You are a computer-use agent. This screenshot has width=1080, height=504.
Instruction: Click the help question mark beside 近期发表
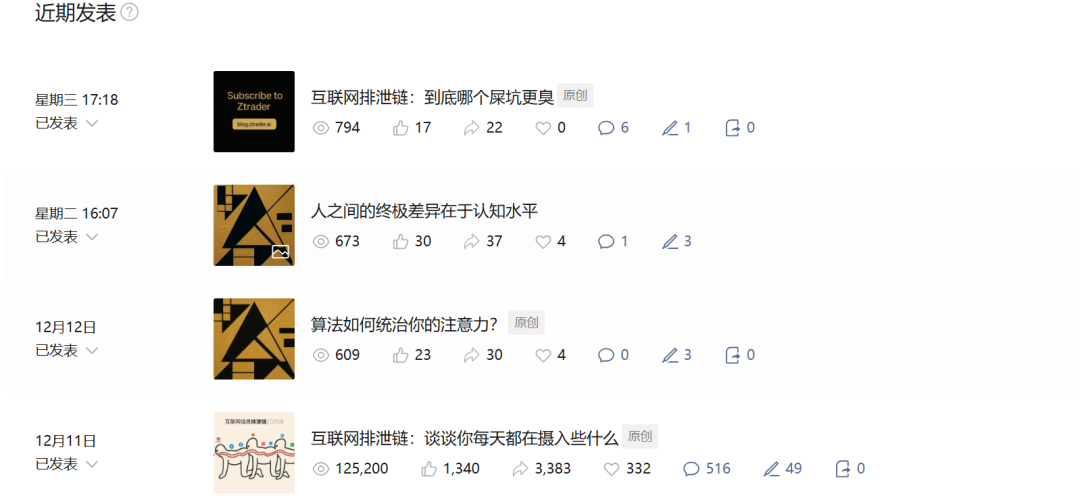[x=129, y=12]
